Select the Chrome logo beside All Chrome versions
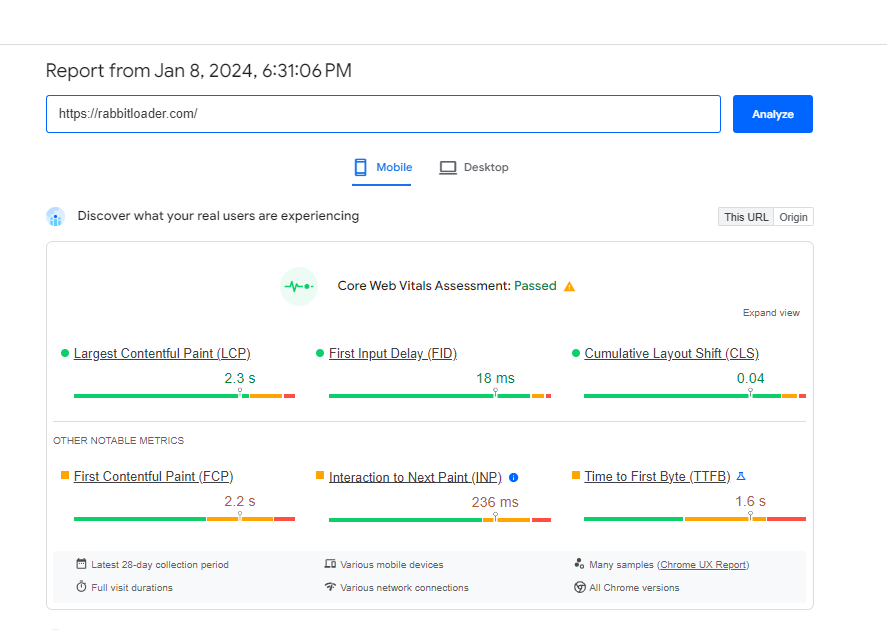The width and height of the screenshot is (887, 630). [580, 588]
